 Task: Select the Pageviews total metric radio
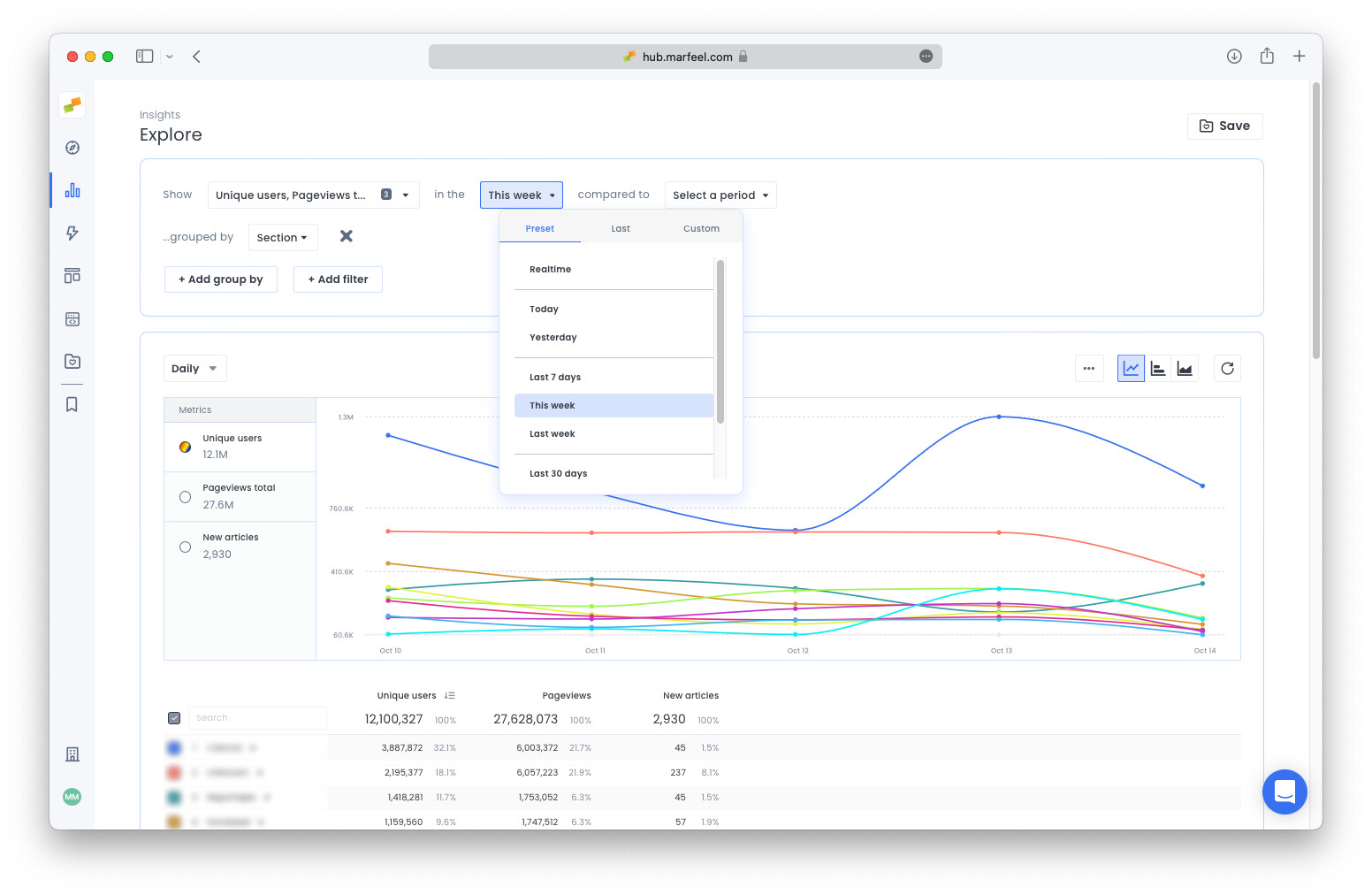186,497
